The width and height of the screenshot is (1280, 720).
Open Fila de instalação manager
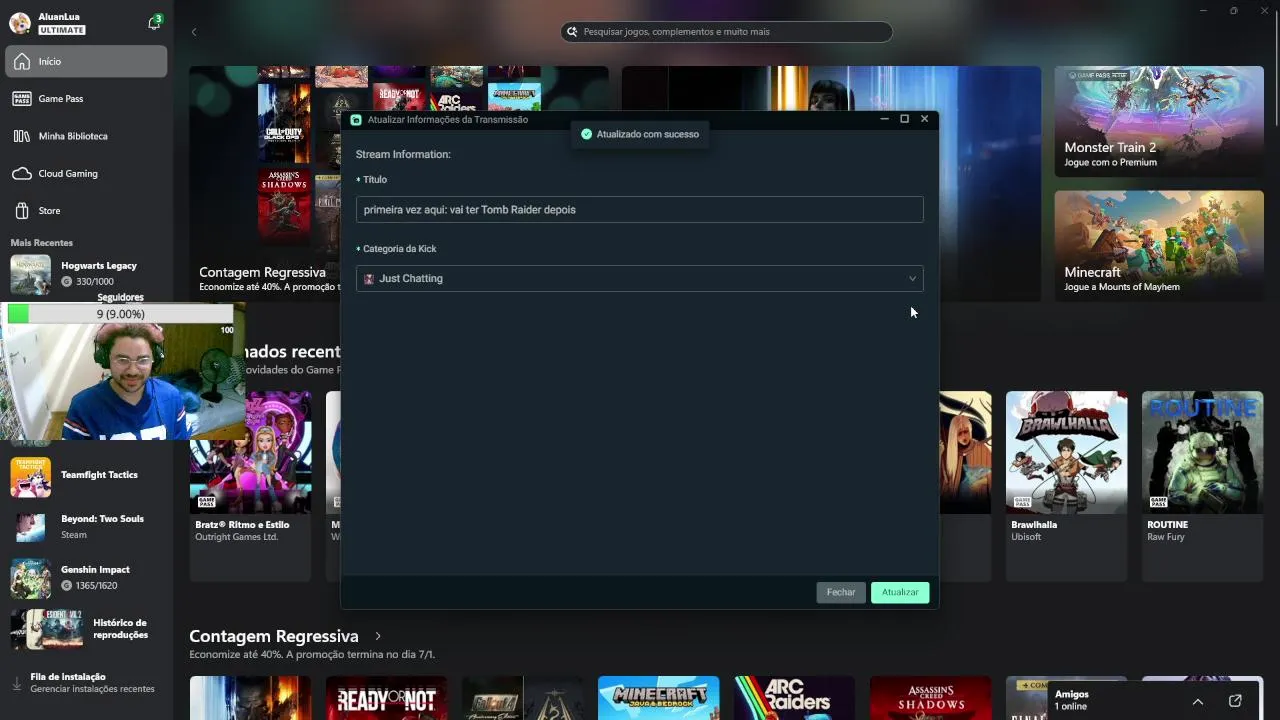click(x=87, y=683)
